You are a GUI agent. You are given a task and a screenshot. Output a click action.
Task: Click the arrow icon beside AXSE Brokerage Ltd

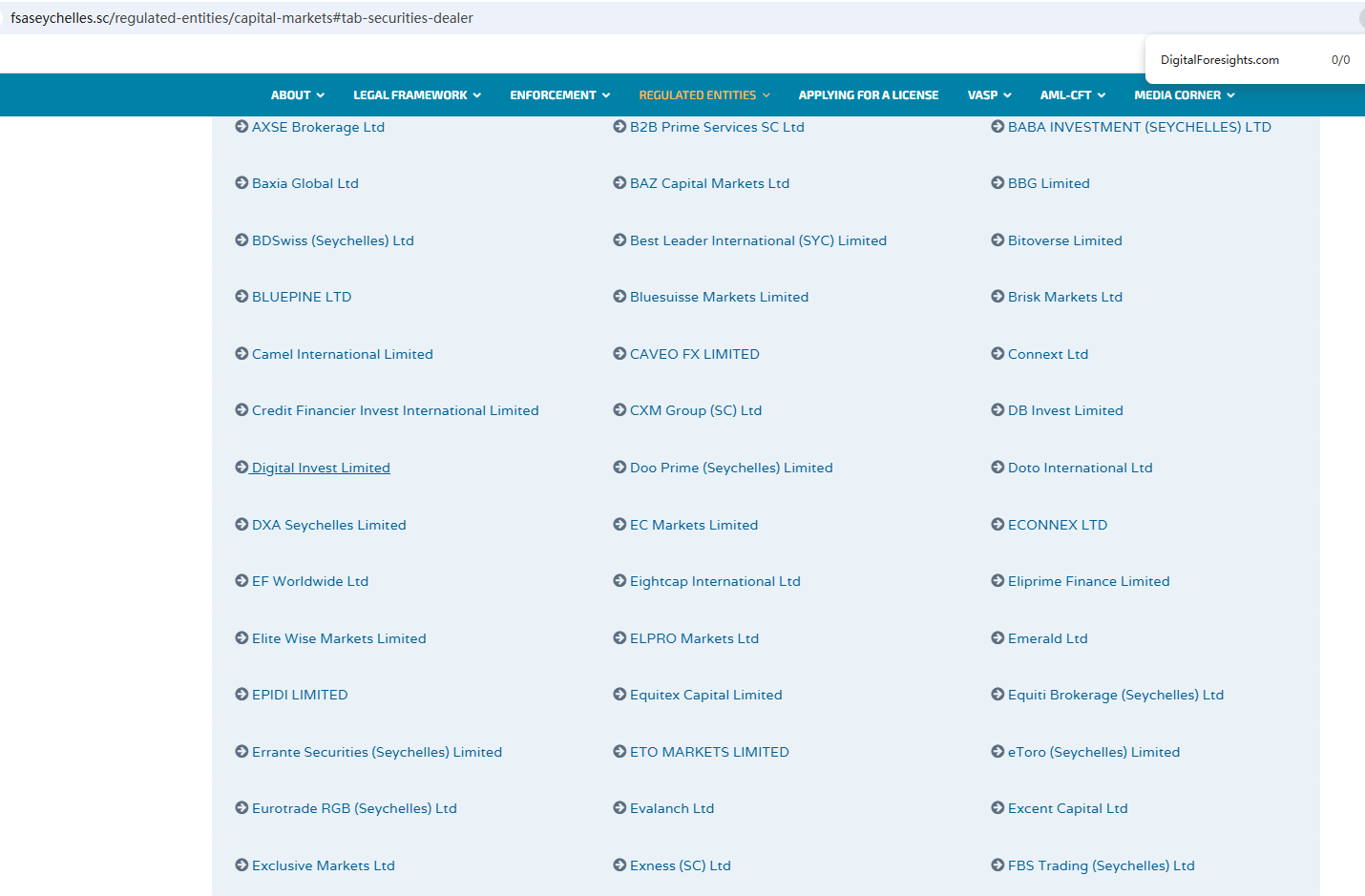(x=241, y=126)
